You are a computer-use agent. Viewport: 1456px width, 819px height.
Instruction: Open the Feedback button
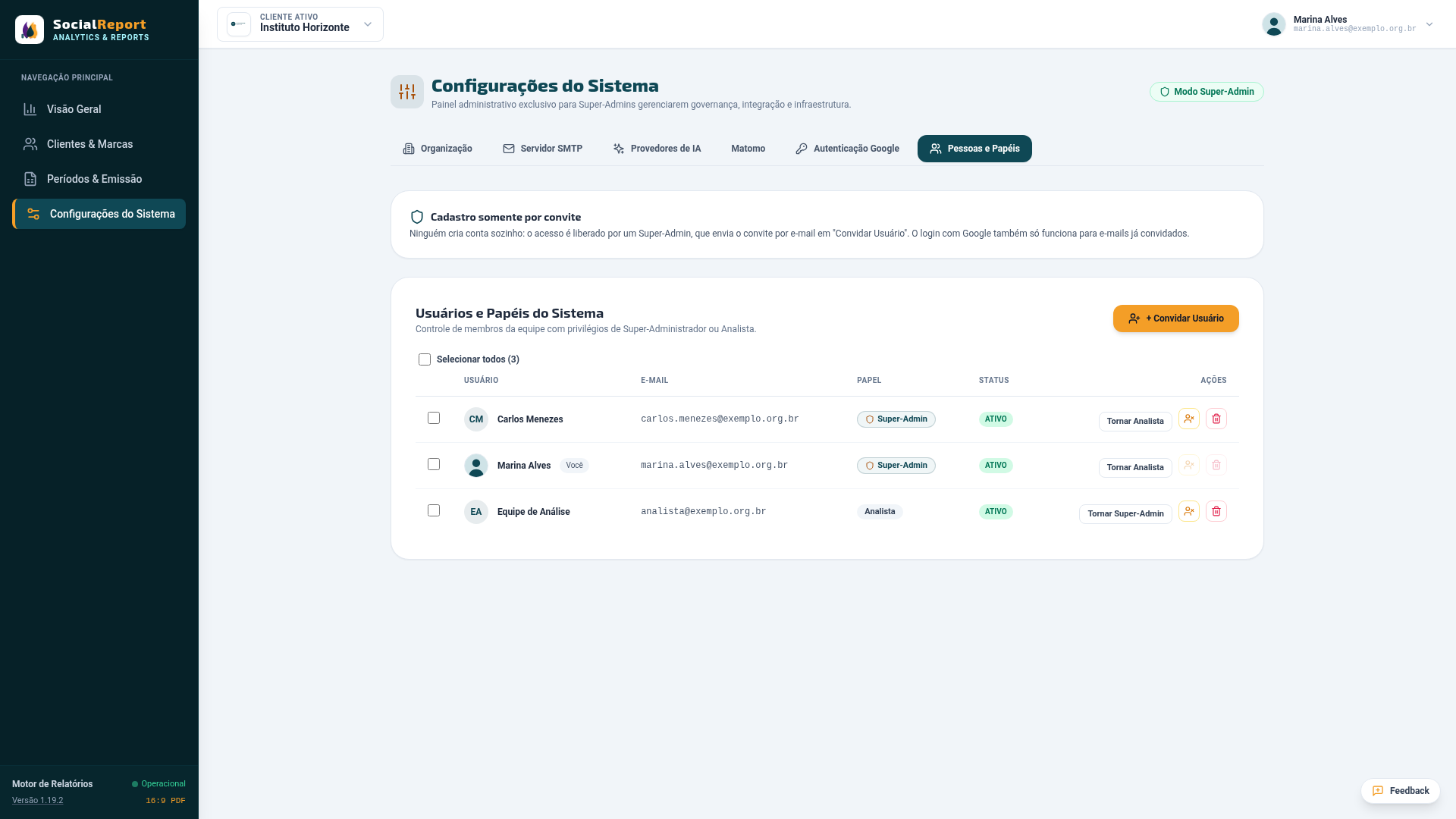point(1401,791)
